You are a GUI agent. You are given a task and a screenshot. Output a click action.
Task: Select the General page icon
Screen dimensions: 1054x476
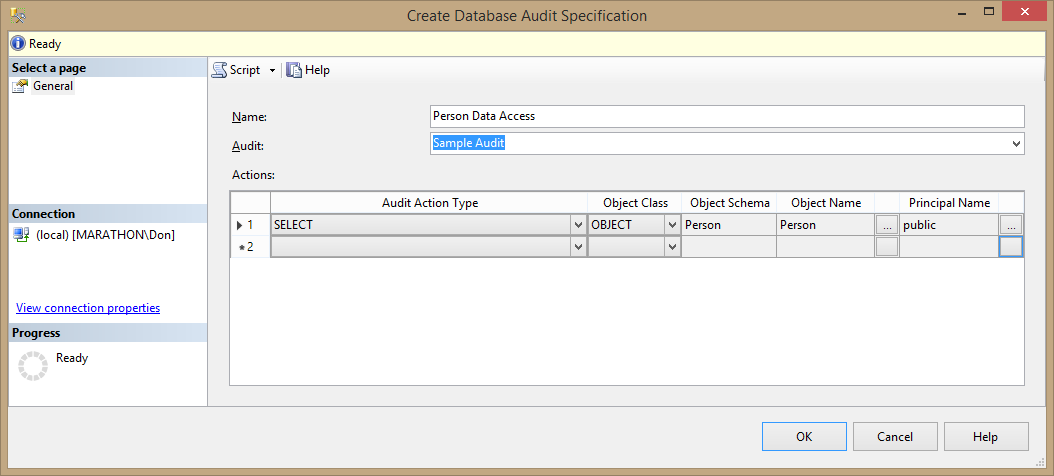click(x=20, y=86)
